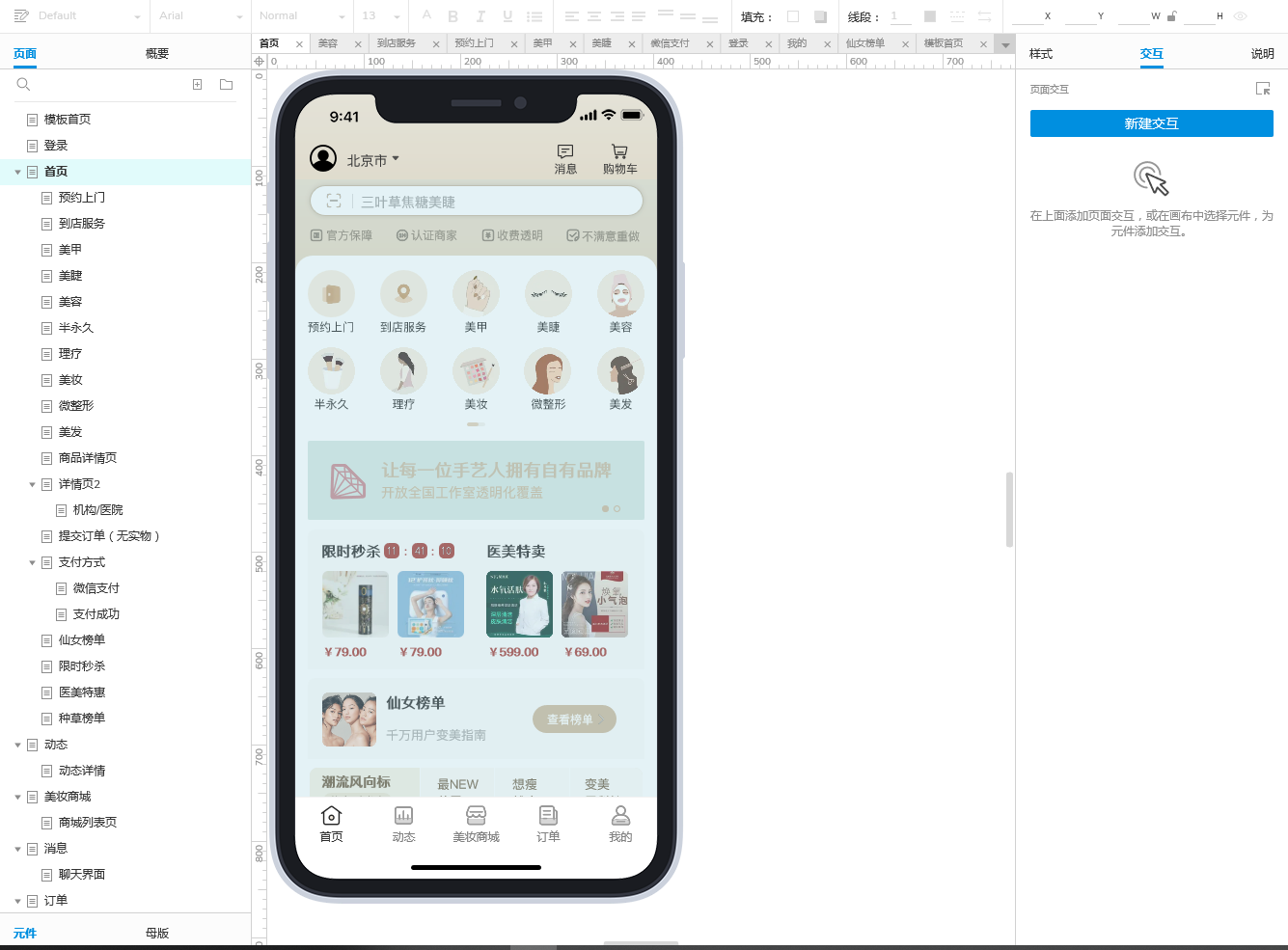1288x950 pixels.
Task: Toggle italic formatting
Action: pyautogui.click(x=480, y=16)
